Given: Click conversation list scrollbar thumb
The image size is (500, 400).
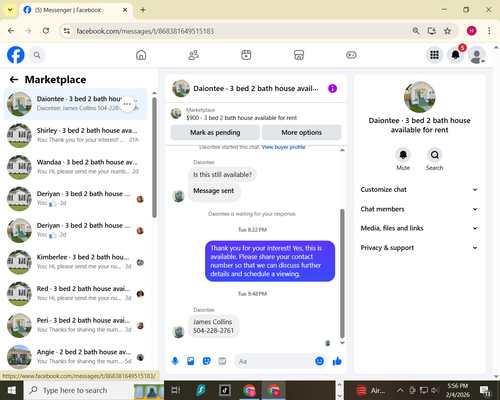Looking at the screenshot, I should pos(154,157).
